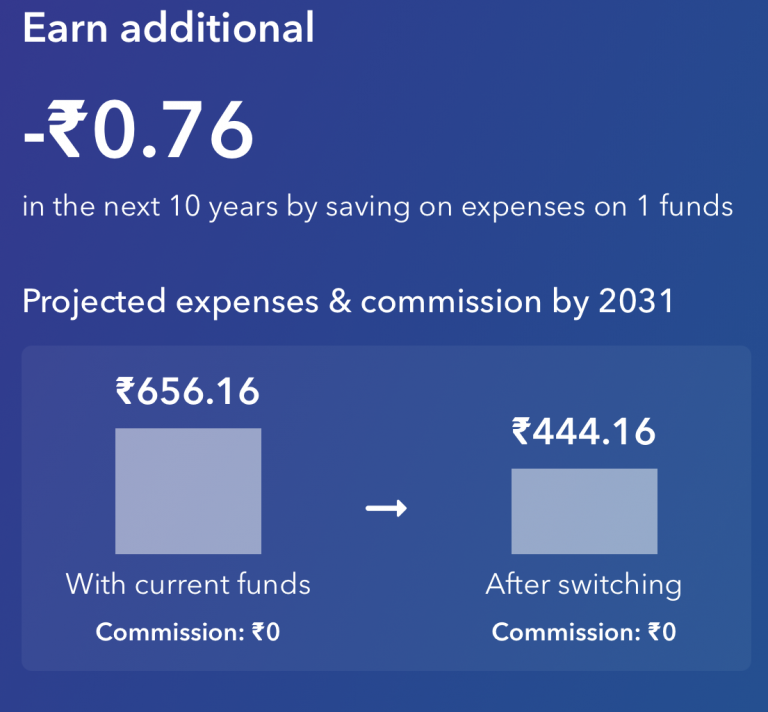Viewport: 768px width, 712px height.
Task: Click the '2031' year text
Action: coord(636,300)
